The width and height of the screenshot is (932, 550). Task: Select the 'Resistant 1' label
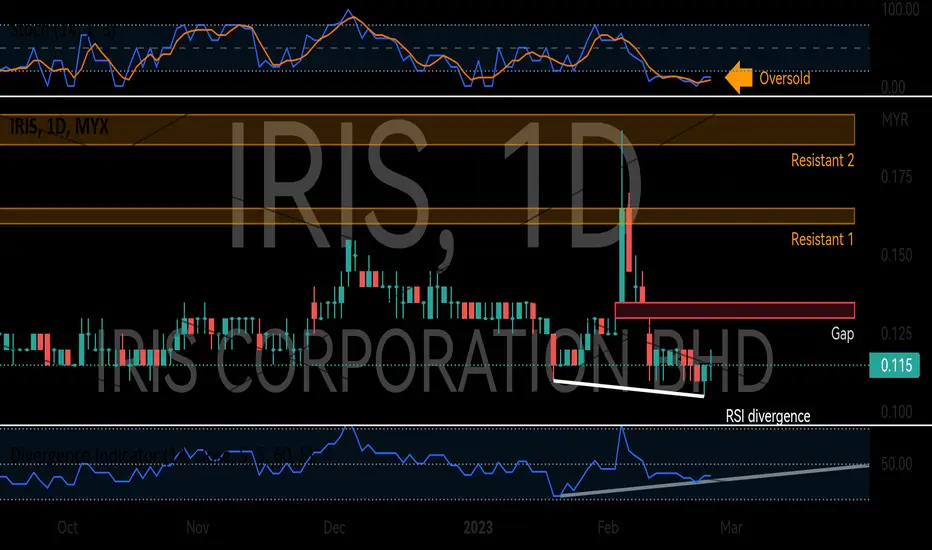pos(822,240)
